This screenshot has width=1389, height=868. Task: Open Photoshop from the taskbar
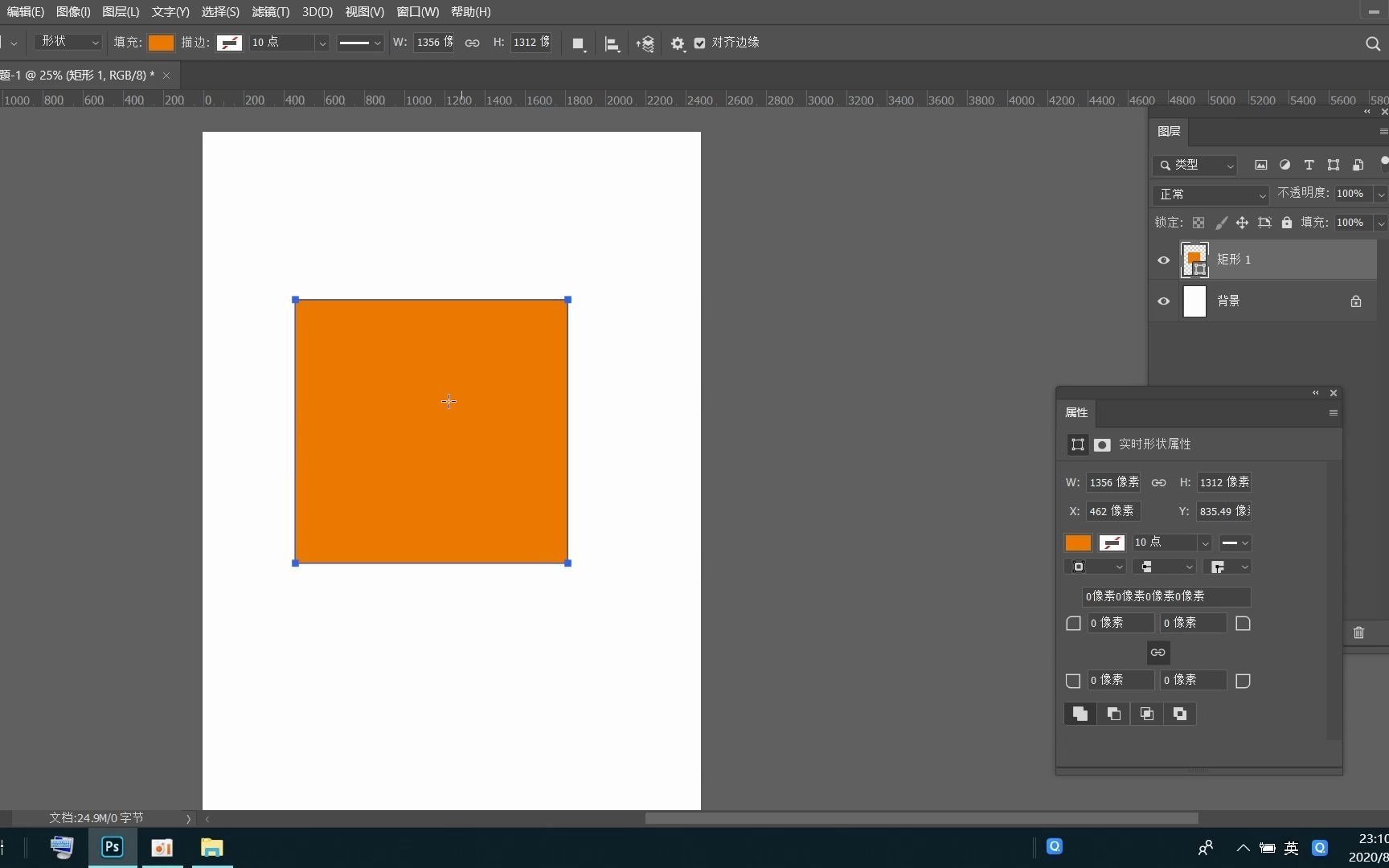[113, 848]
